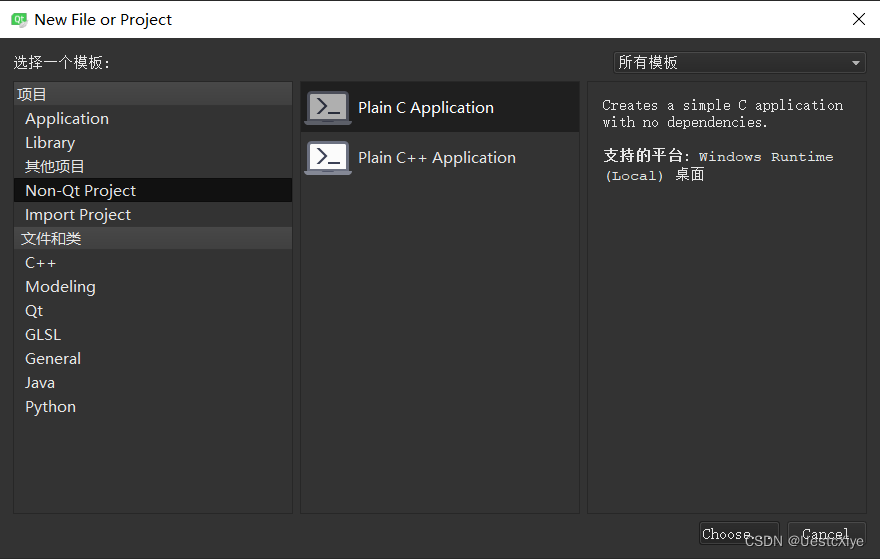Choose the Plain C Application template label
The width and height of the screenshot is (880, 559).
point(426,107)
